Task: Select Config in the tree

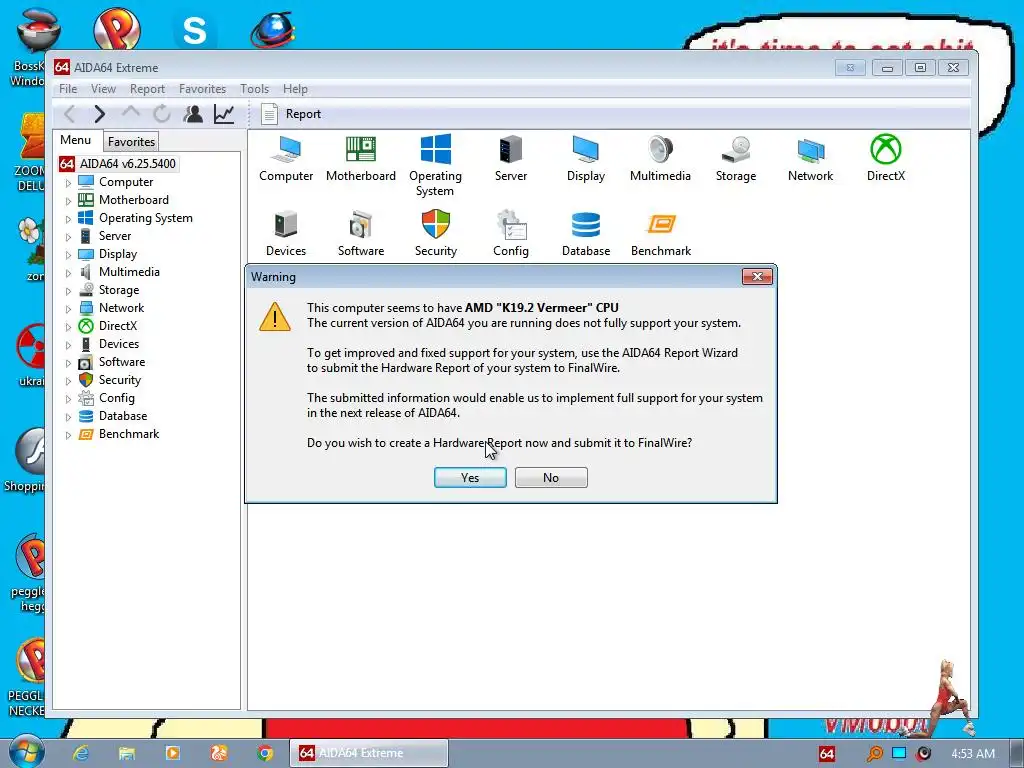Action: click(117, 398)
